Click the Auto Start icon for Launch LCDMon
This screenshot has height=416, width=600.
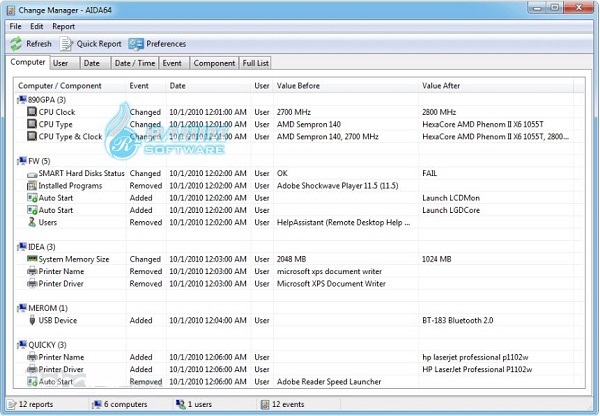pyautogui.click(x=32, y=198)
